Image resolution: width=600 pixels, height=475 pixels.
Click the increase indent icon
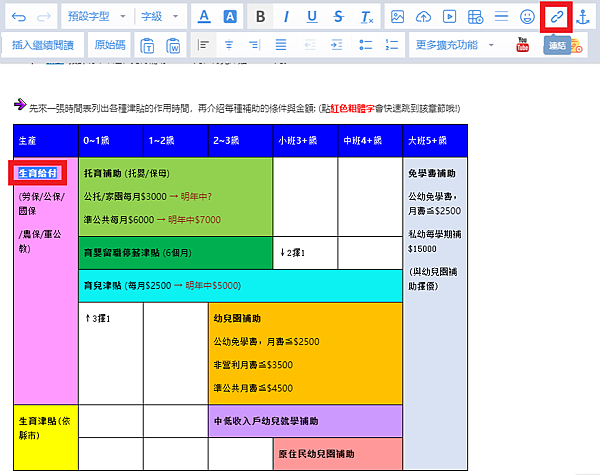coord(336,45)
